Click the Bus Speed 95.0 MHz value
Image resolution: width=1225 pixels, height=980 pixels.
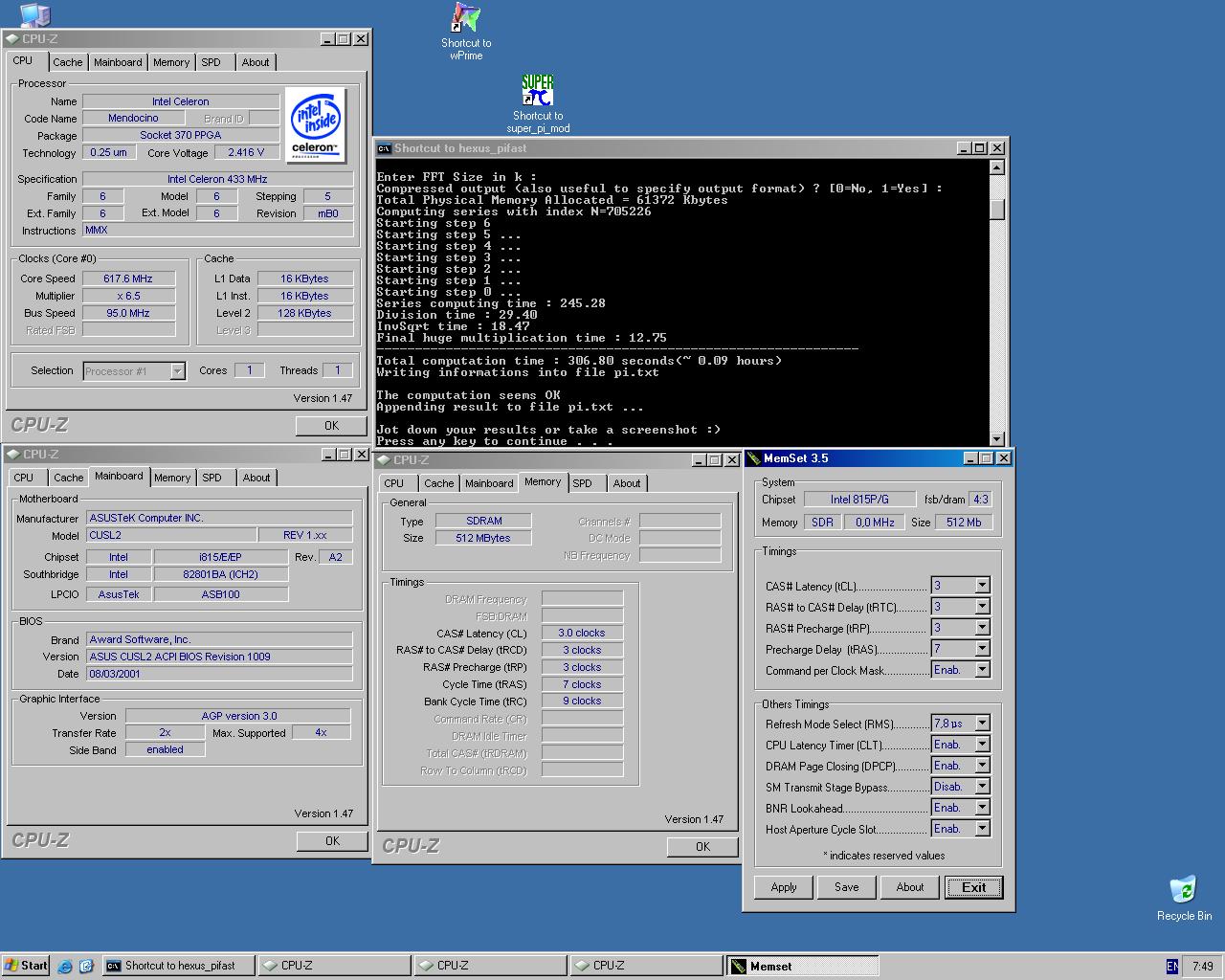pos(128,313)
